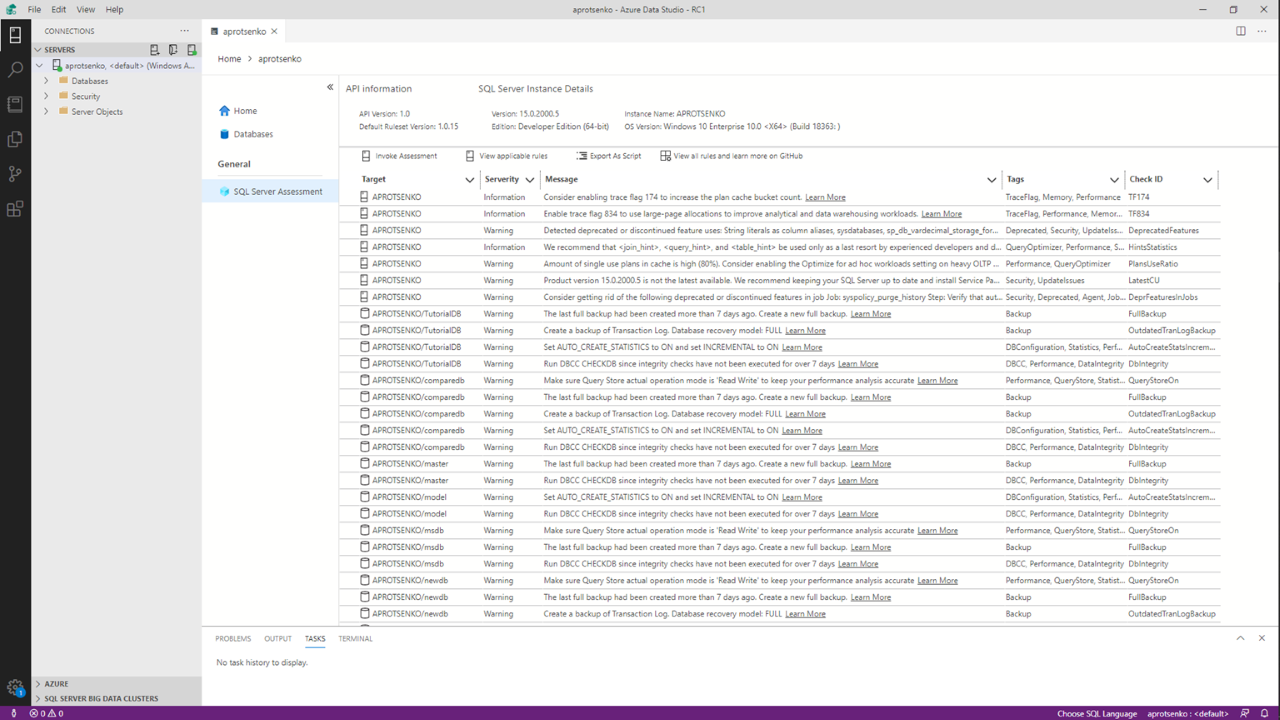The height and width of the screenshot is (720, 1280).
Task: Expand the Security tree node
Action: coord(45,96)
